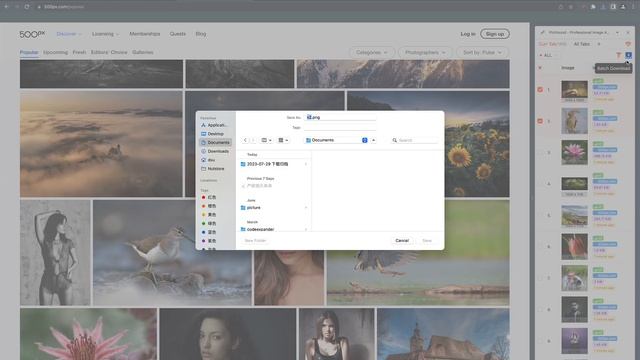The height and width of the screenshot is (360, 640).
Task: Check the checkbox for image row 4
Action: [x=540, y=184]
